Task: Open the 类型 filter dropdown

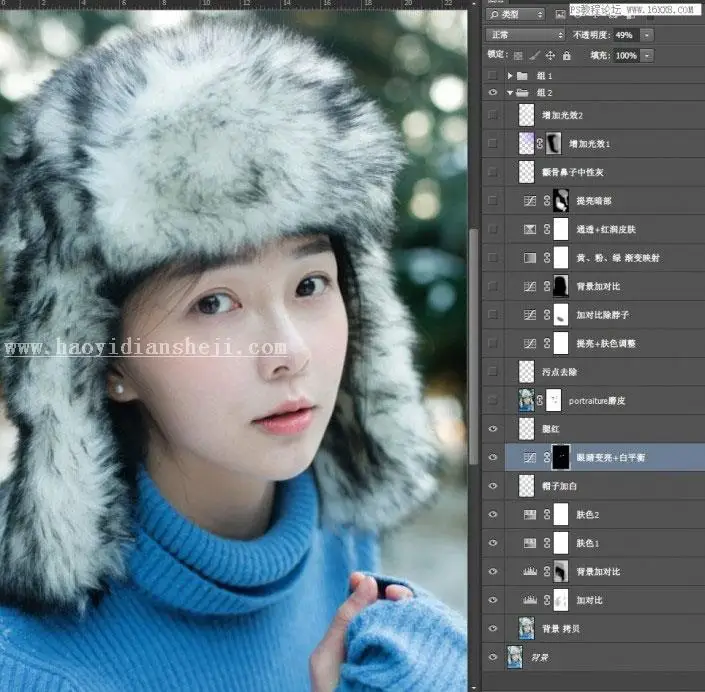Action: (x=516, y=14)
